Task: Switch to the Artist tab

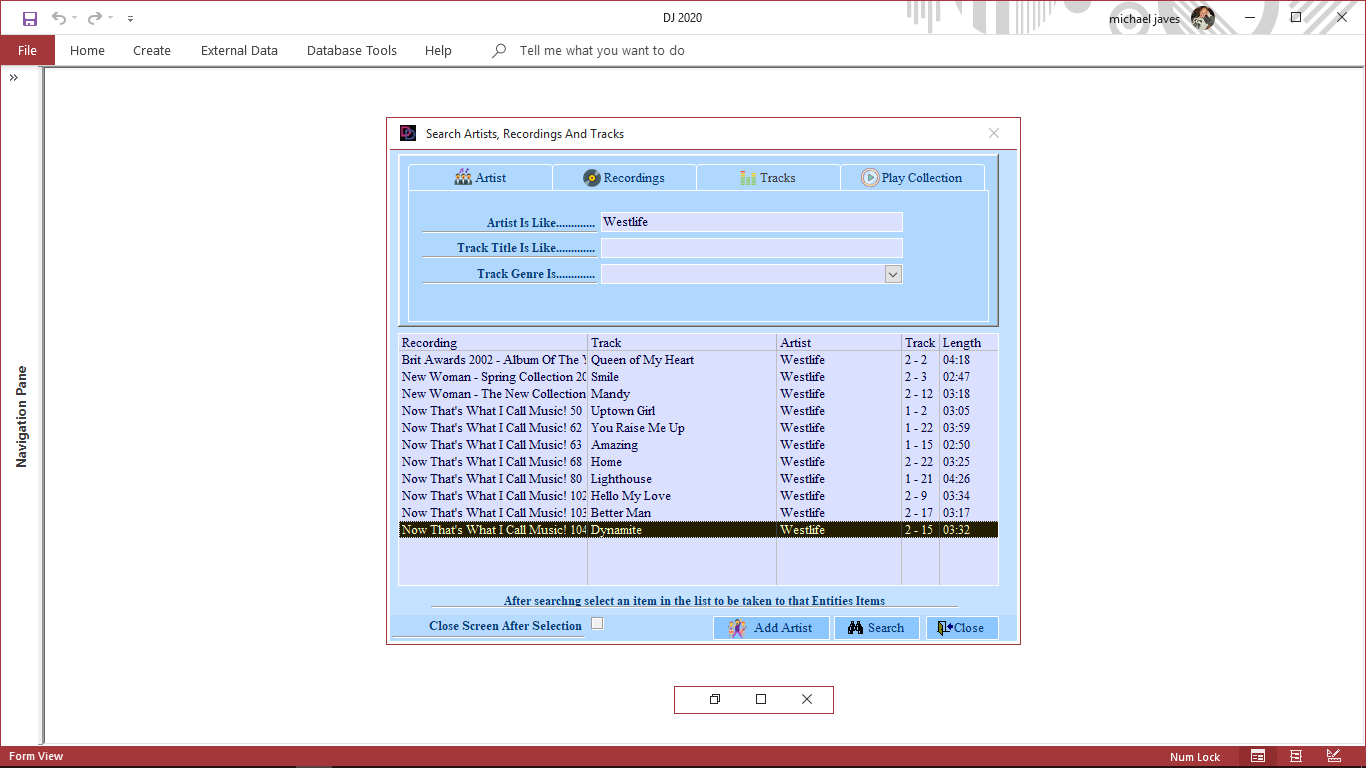Action: (480, 177)
